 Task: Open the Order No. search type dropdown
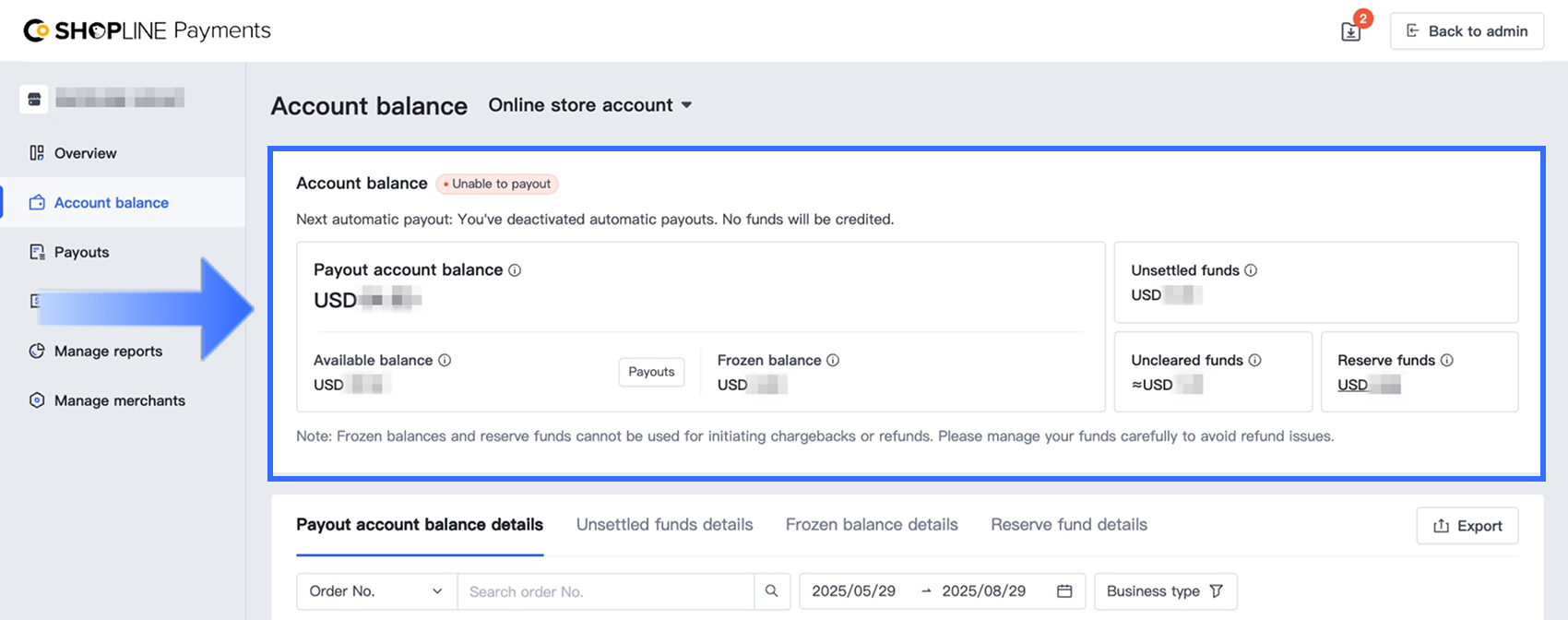[x=376, y=591]
